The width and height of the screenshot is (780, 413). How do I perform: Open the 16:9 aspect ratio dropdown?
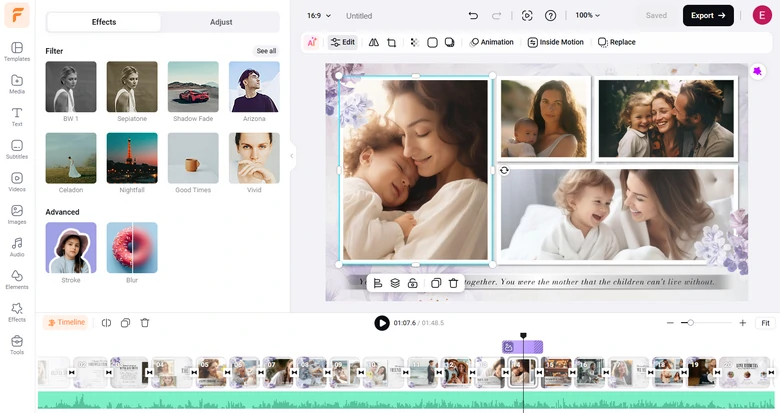[x=319, y=16]
